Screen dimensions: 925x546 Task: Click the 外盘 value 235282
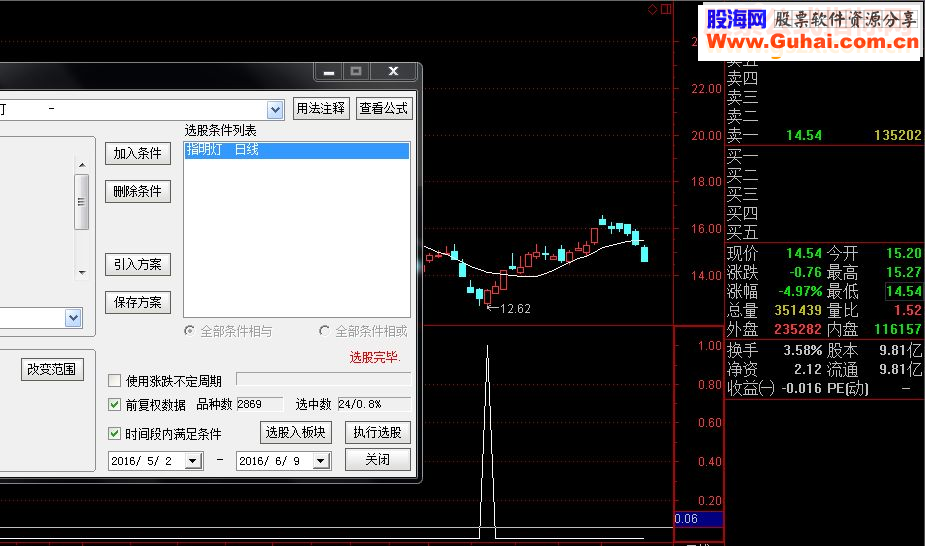click(798, 329)
